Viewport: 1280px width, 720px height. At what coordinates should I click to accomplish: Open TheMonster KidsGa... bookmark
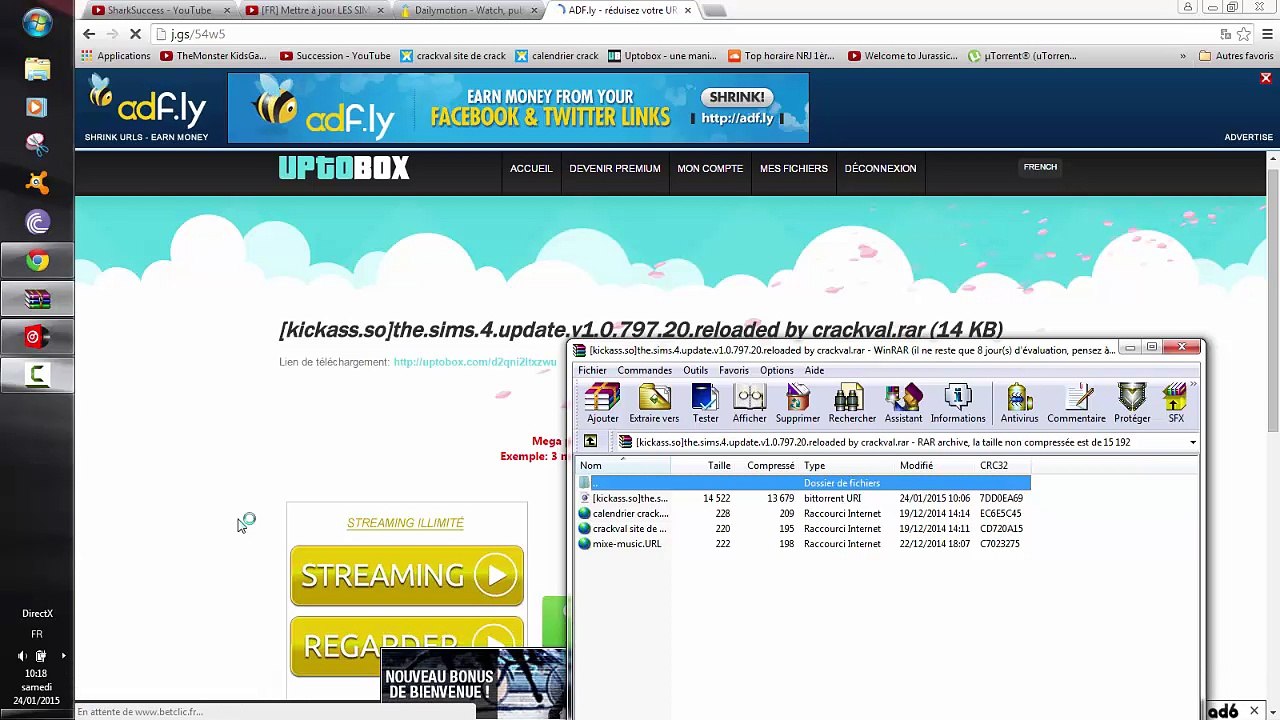click(213, 56)
